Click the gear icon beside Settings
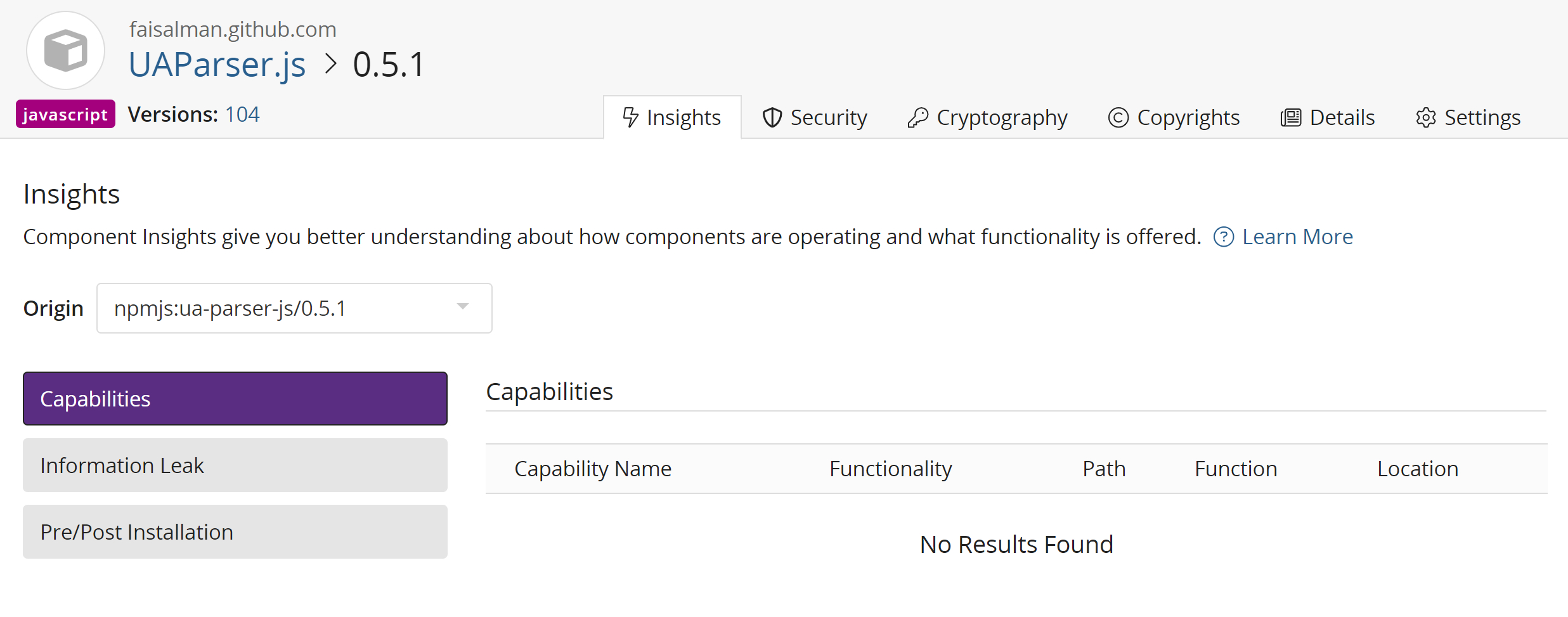Image resolution: width=1568 pixels, height=617 pixels. [1425, 117]
